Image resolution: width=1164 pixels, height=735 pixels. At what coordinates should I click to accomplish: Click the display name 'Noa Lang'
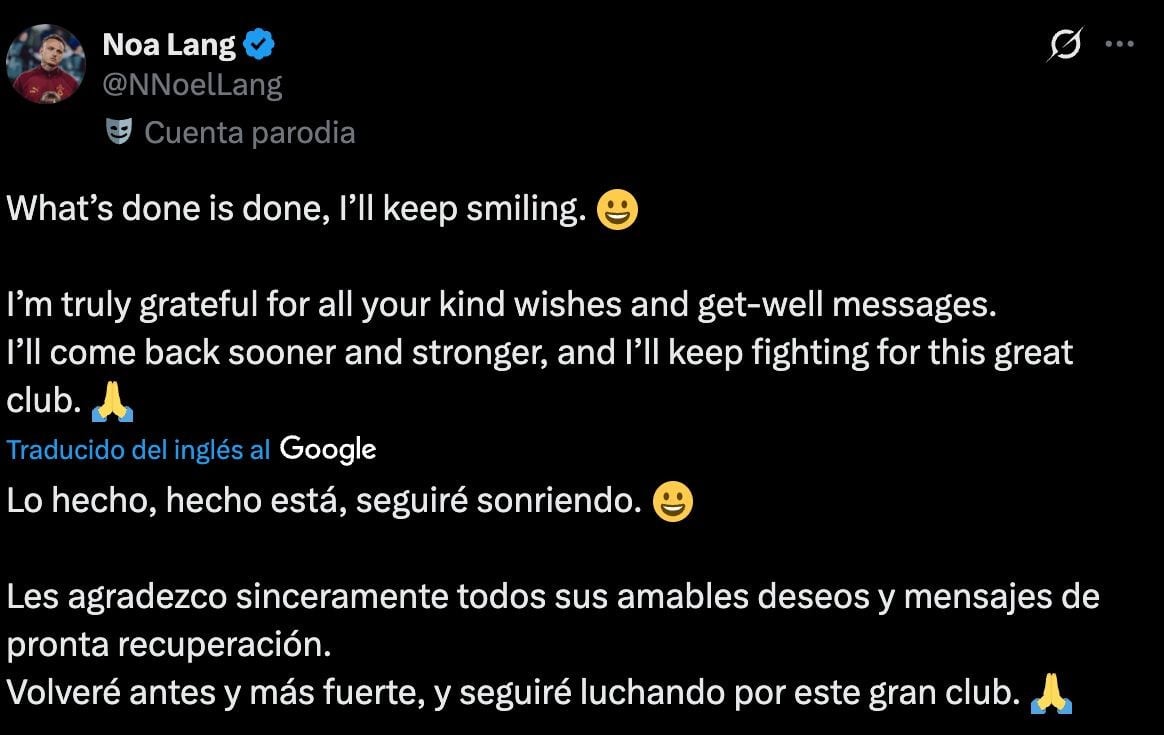169,43
